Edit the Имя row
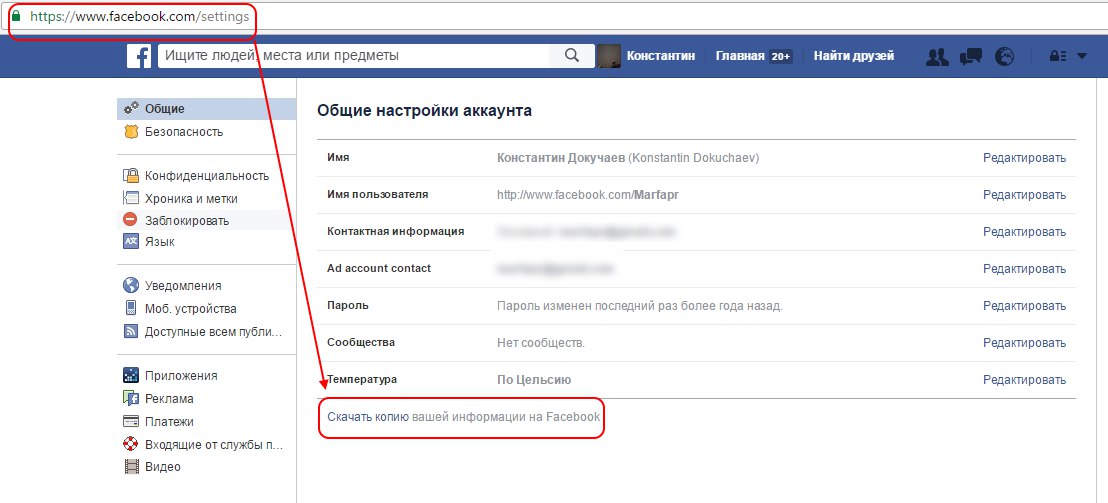The width and height of the screenshot is (1108, 503). (1024, 158)
